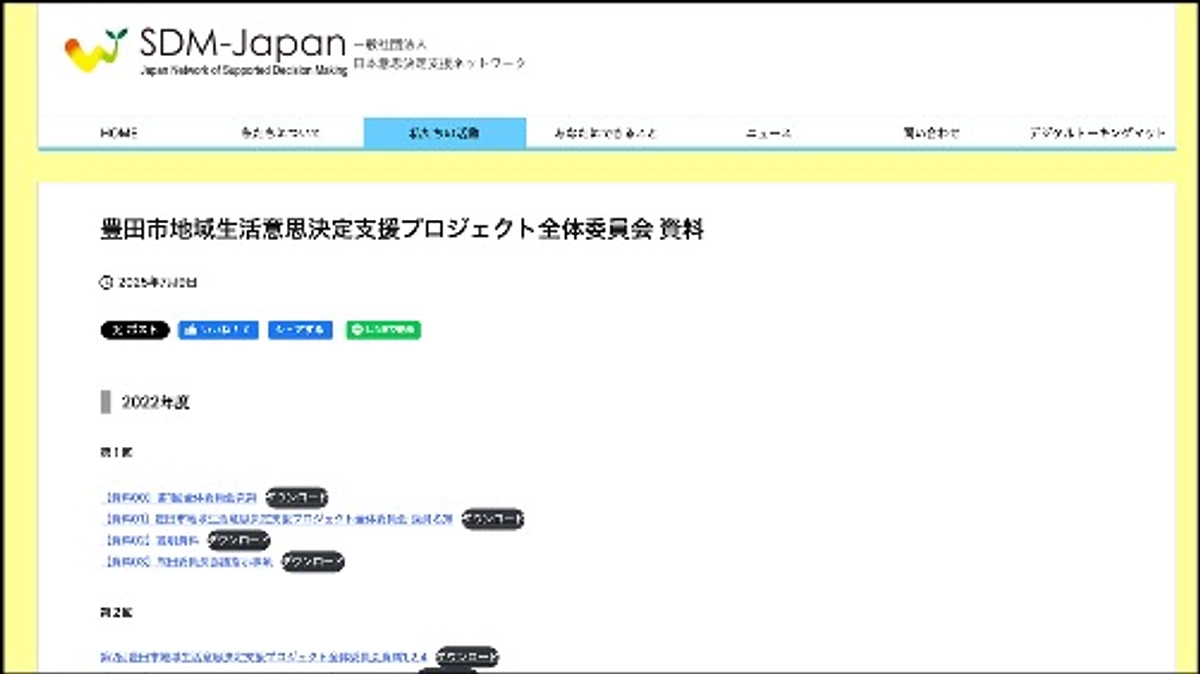Click ダウンロード next to 資料01

pyautogui.click(x=492, y=519)
